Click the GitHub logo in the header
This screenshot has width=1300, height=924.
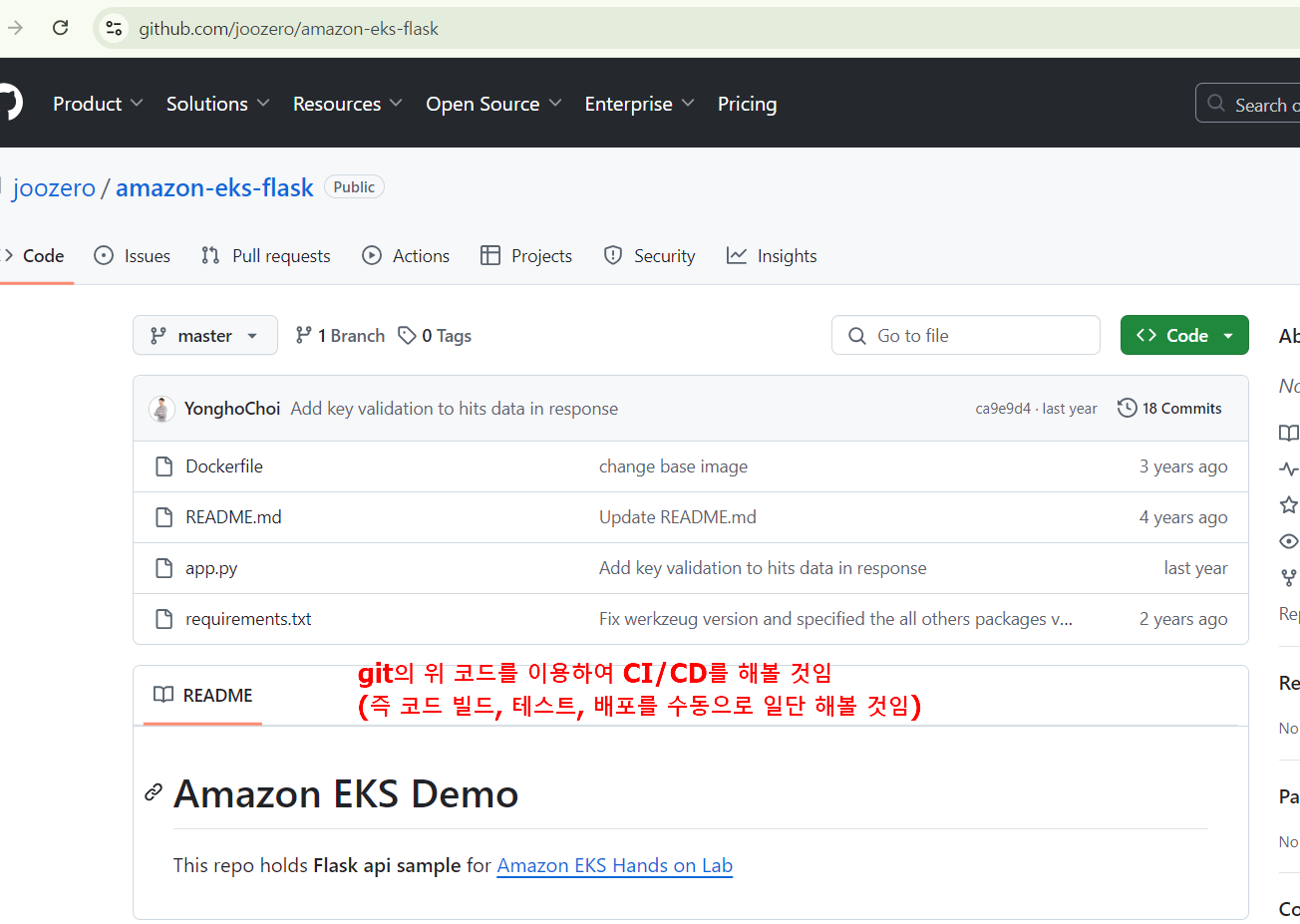click(8, 103)
